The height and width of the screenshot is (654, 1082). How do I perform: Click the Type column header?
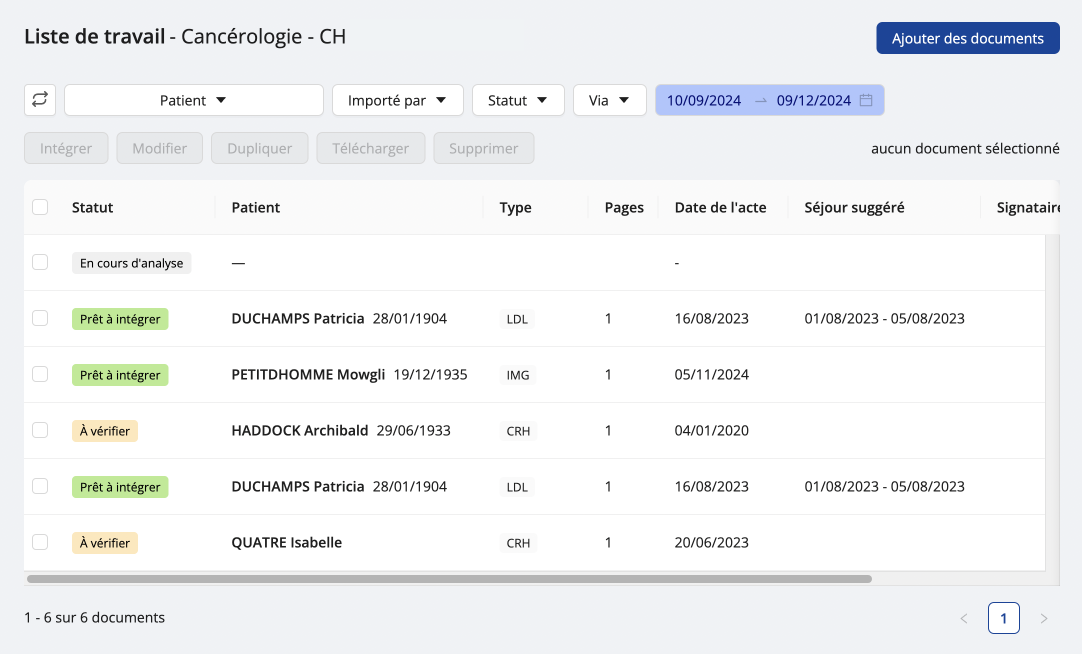tap(515, 208)
